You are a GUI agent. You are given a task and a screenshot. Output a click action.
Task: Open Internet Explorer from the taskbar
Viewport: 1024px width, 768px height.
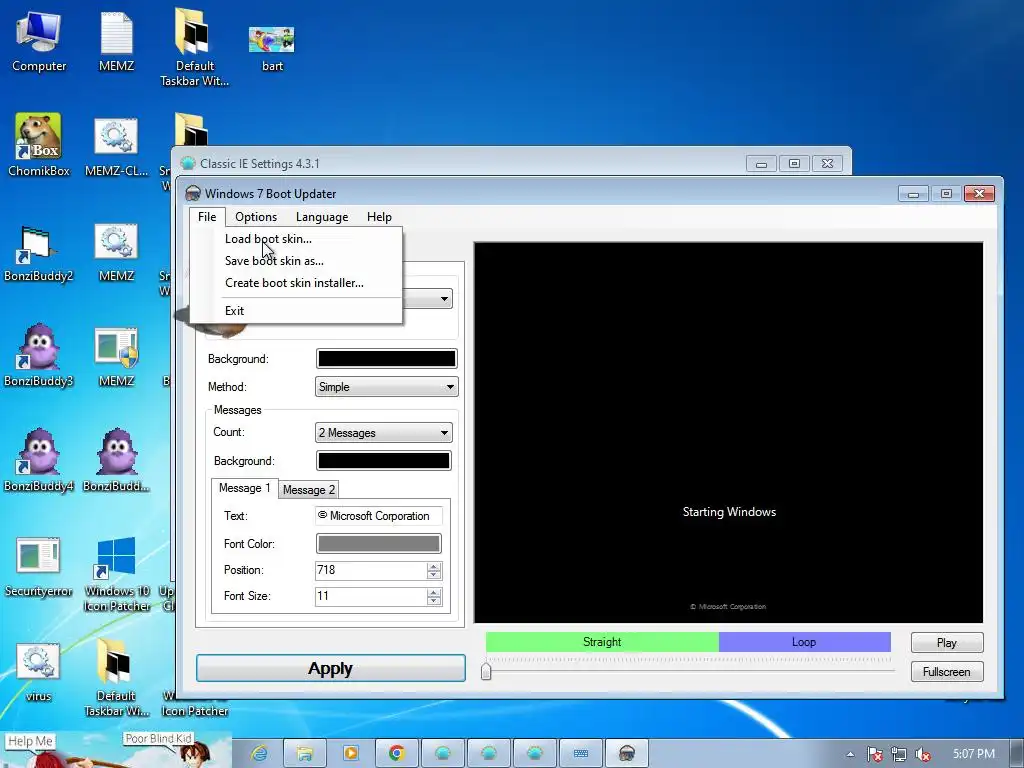259,753
